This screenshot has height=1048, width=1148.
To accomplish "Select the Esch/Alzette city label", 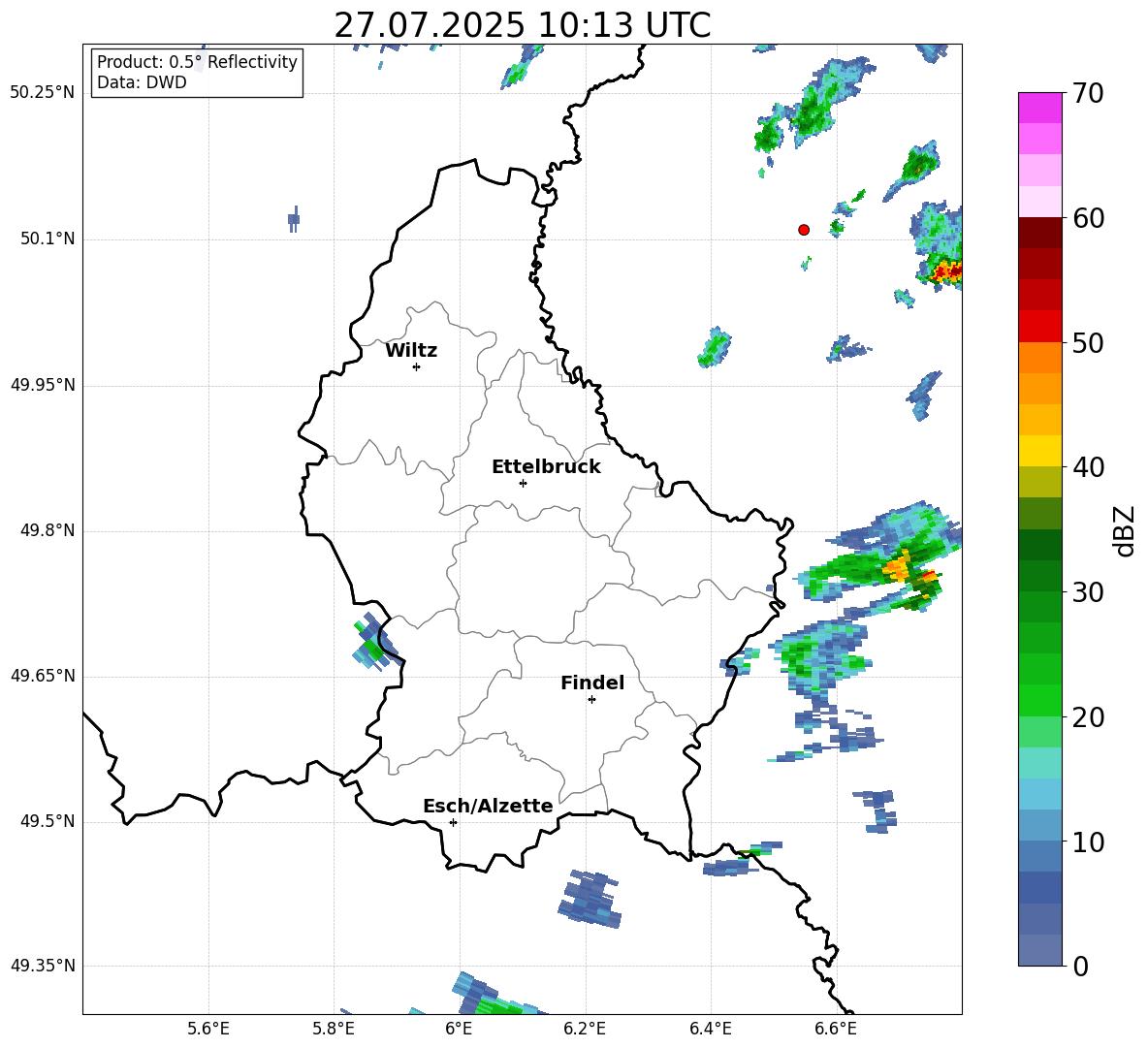I will (488, 806).
